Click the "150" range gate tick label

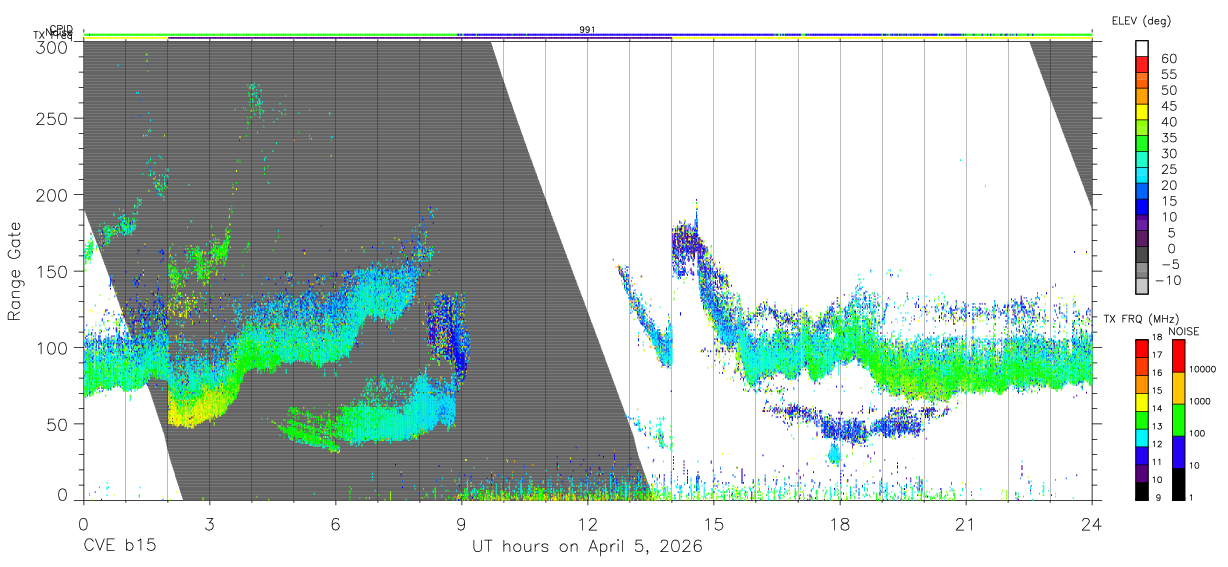coord(51,271)
